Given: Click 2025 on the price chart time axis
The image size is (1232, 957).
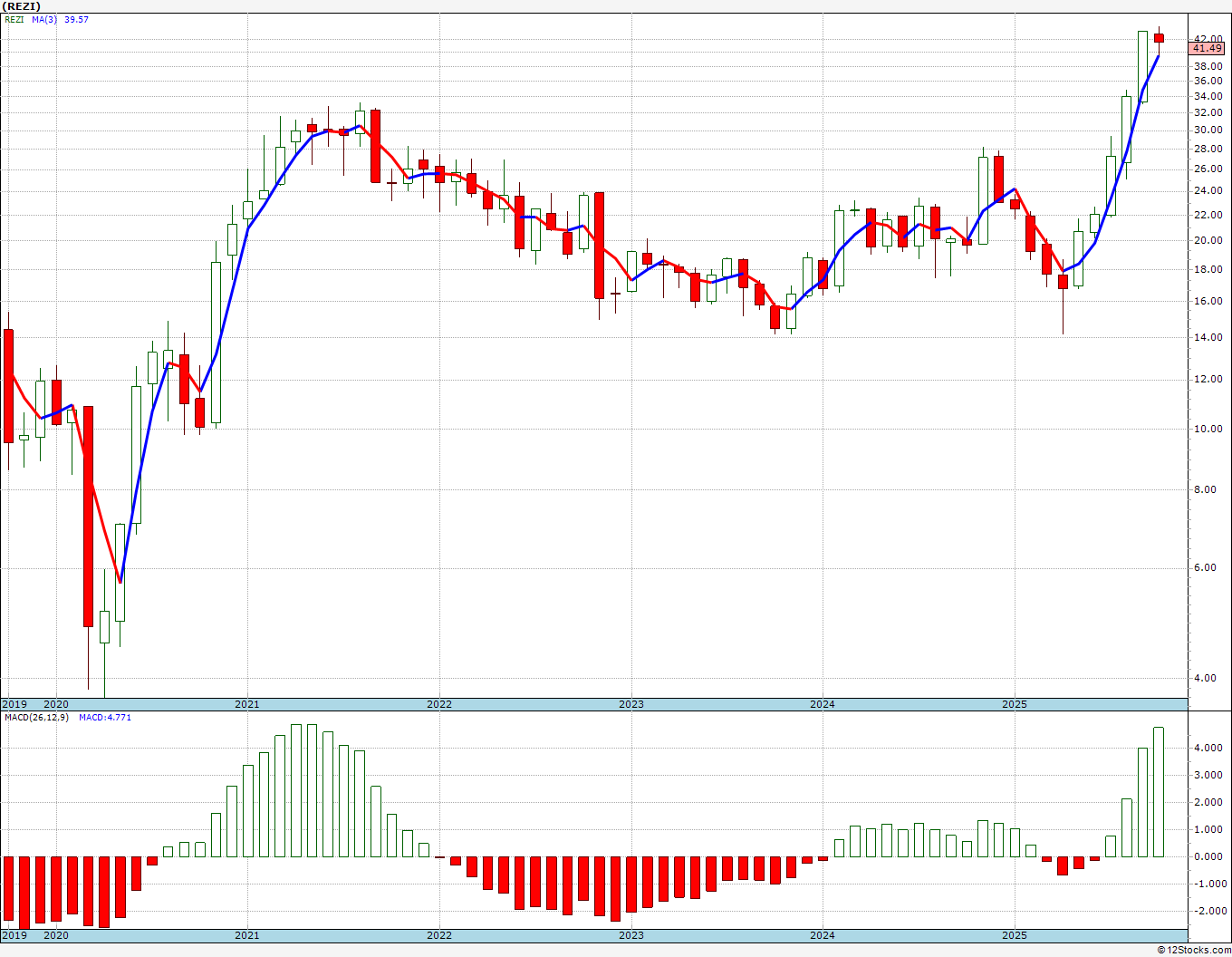Looking at the screenshot, I should pos(1015,704).
